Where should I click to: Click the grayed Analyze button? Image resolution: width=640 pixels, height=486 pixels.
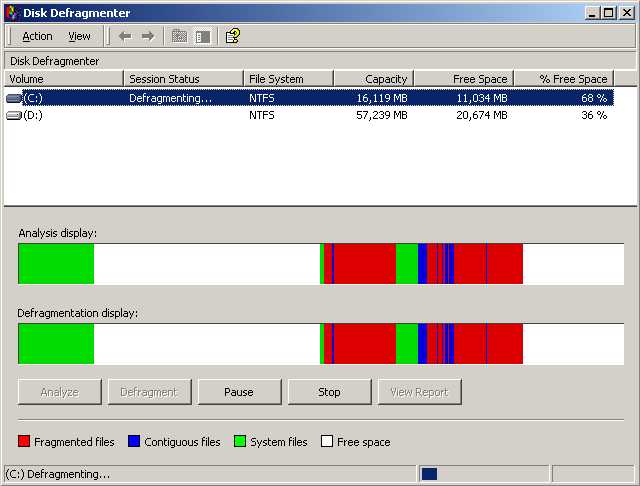click(x=60, y=392)
